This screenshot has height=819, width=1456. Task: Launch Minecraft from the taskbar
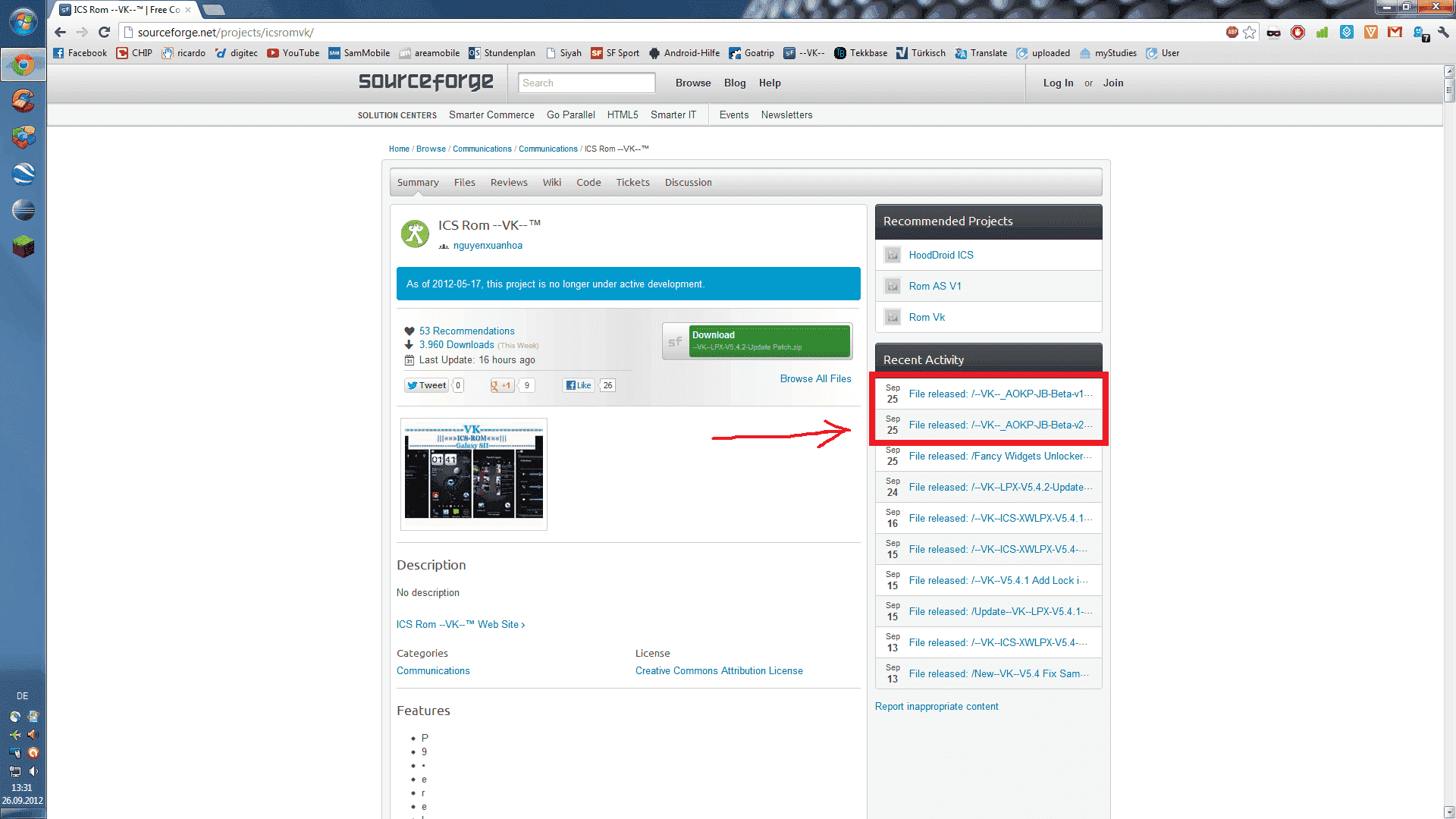[x=23, y=246]
